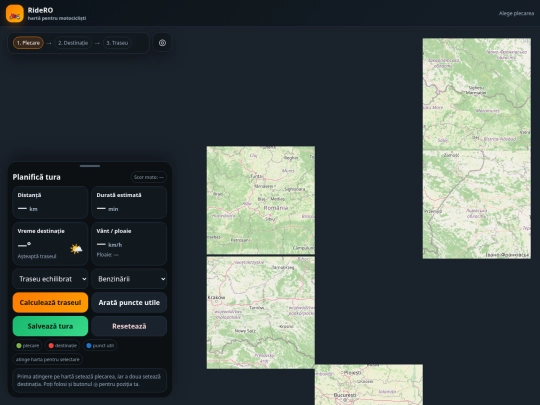Click the Salvează tura button
The width and height of the screenshot is (540, 405).
(50, 326)
